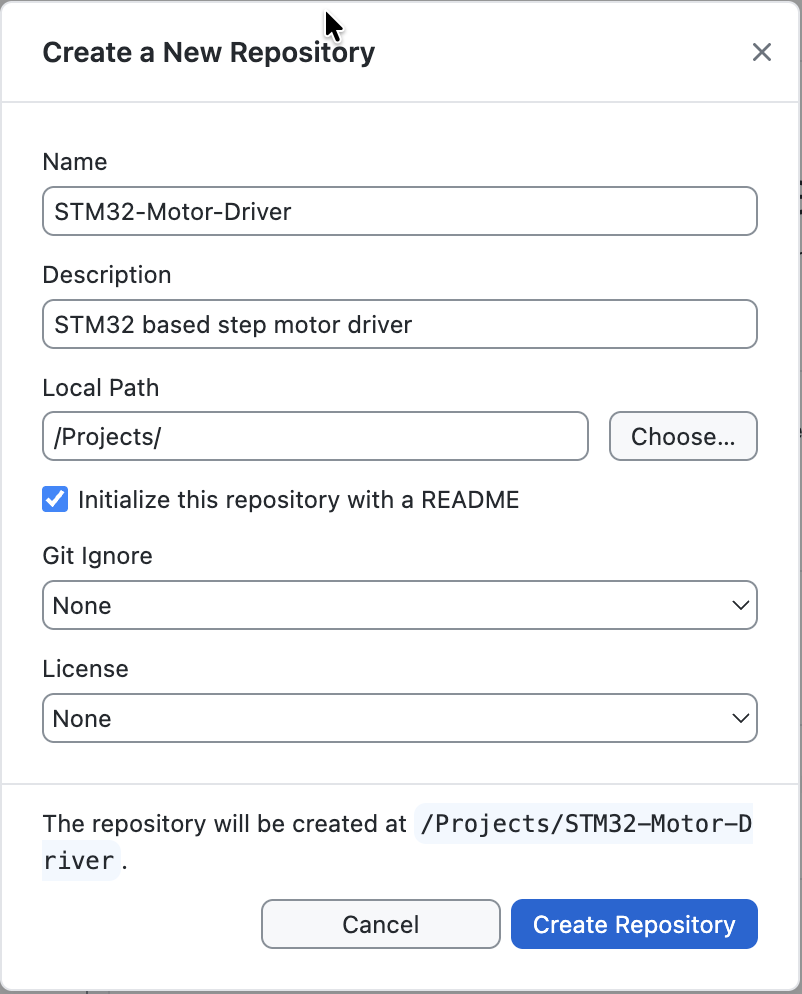Click Create Repository
The image size is (802, 994).
(x=634, y=924)
